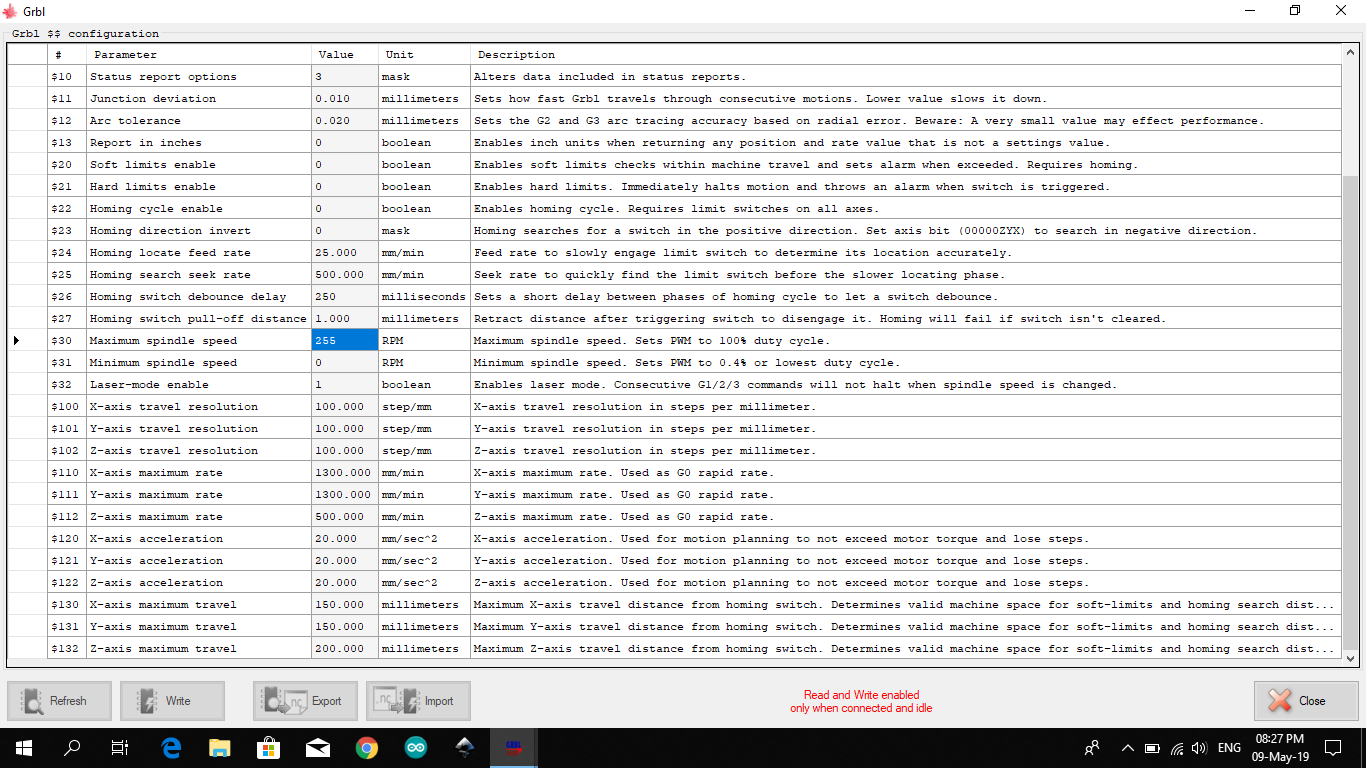Image resolution: width=1366 pixels, height=768 pixels.
Task: Select $20 Soft limits enable value
Action: (x=344, y=165)
